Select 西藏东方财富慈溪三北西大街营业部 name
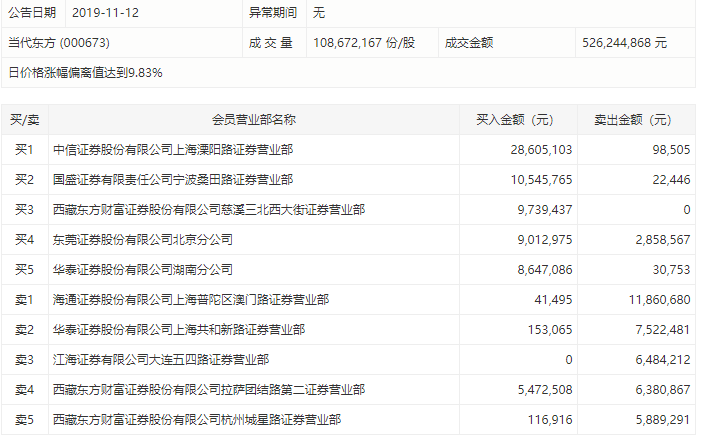 [x=209, y=210]
